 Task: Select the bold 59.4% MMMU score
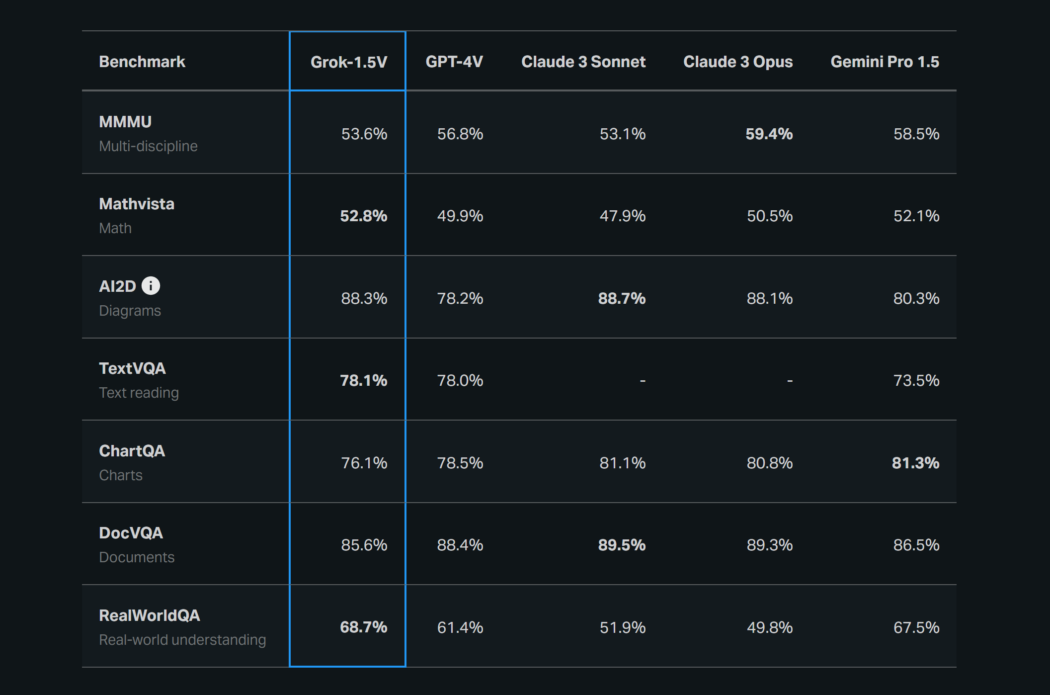(x=769, y=134)
